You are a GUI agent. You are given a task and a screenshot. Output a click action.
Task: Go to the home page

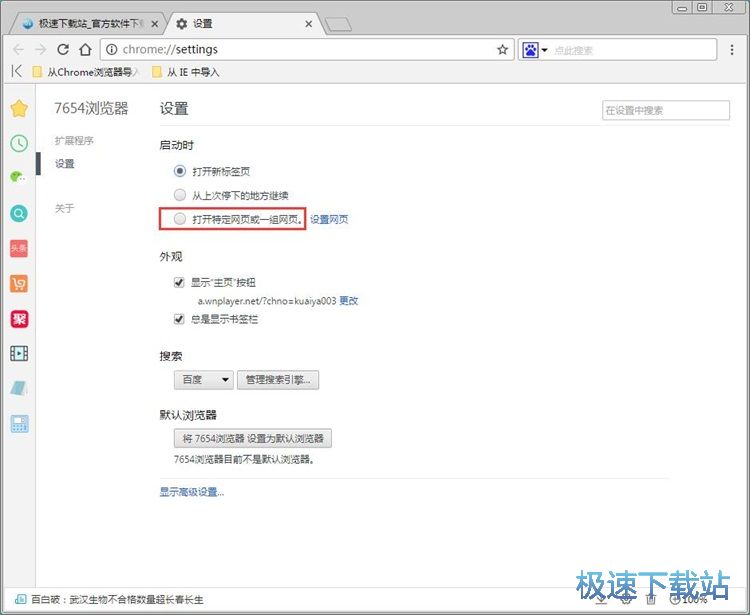(x=85, y=49)
